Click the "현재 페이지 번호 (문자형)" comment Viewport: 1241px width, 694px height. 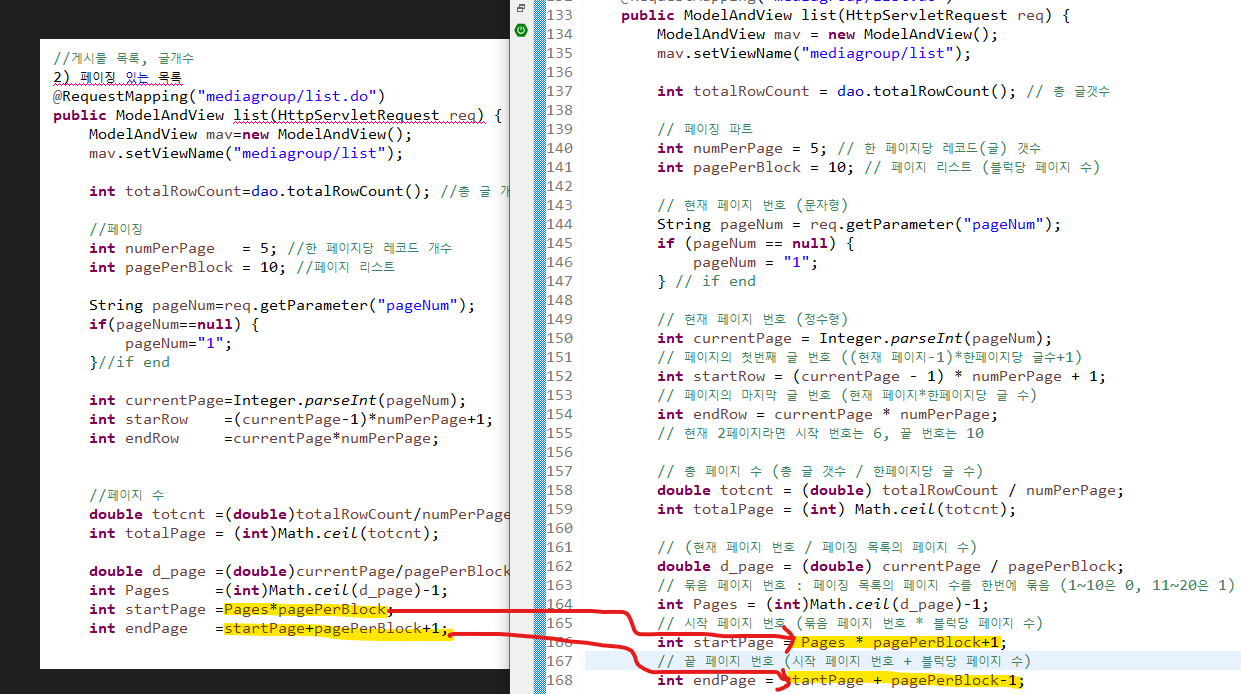click(752, 205)
